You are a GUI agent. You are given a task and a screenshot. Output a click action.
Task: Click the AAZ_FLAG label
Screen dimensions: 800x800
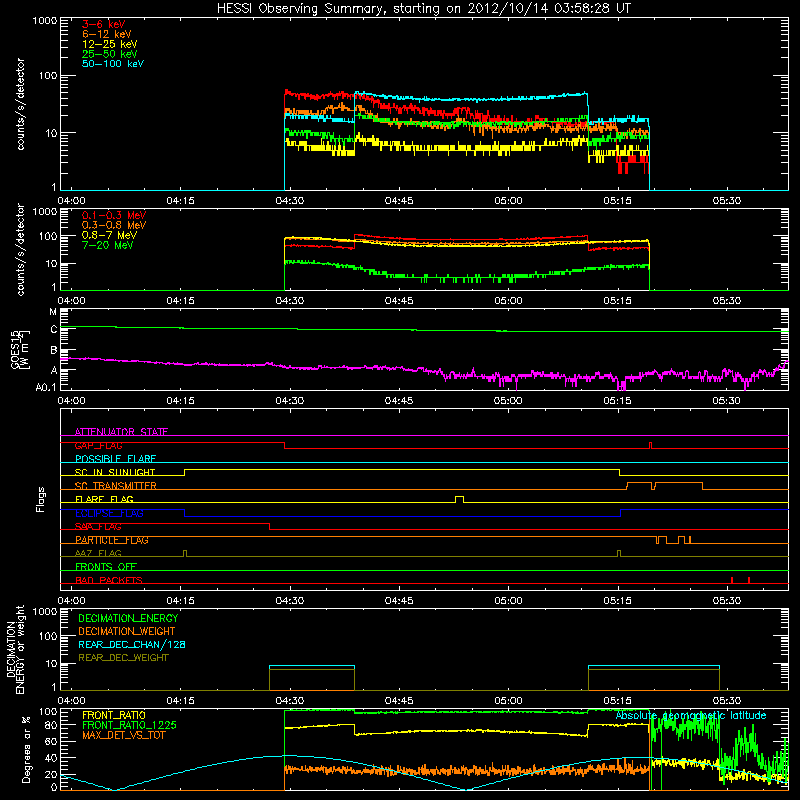click(98, 553)
